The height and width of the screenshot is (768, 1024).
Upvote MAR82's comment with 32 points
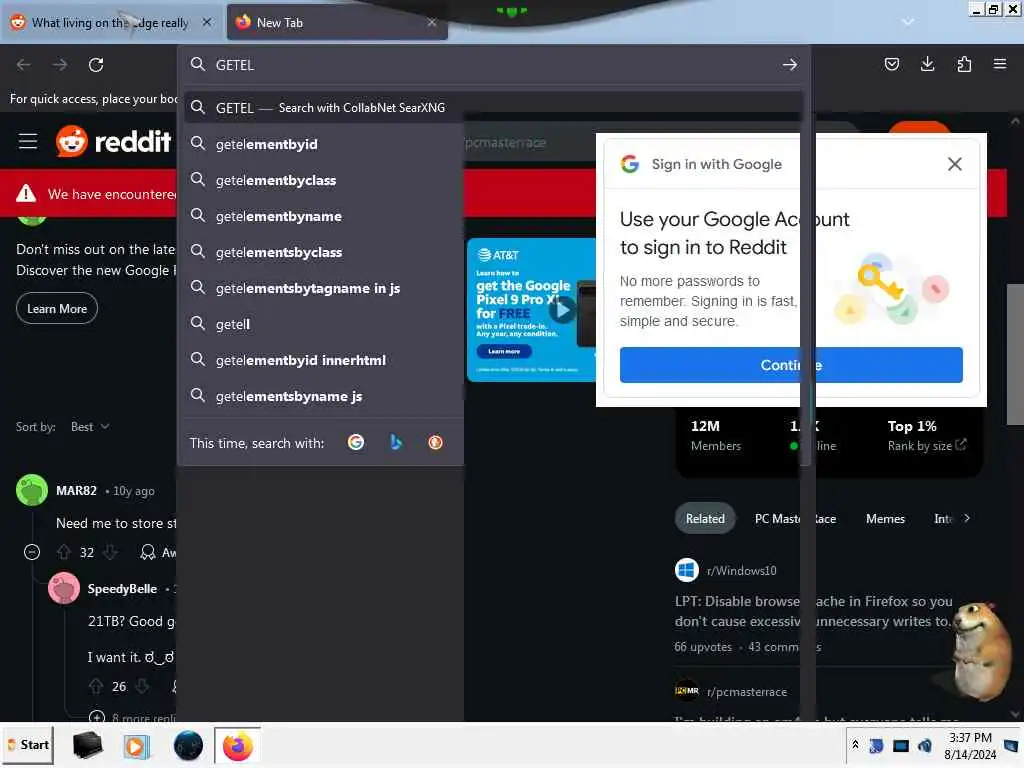tap(63, 552)
